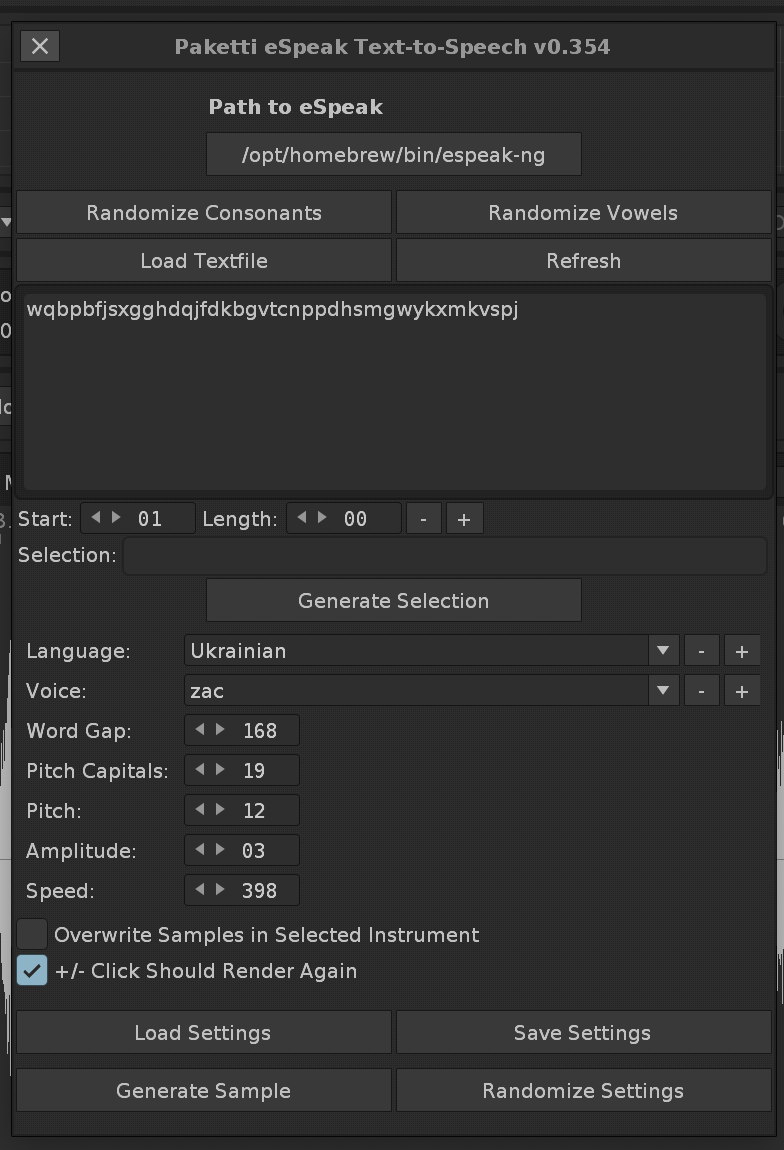
Task: Click the Voice minus button
Action: [701, 691]
